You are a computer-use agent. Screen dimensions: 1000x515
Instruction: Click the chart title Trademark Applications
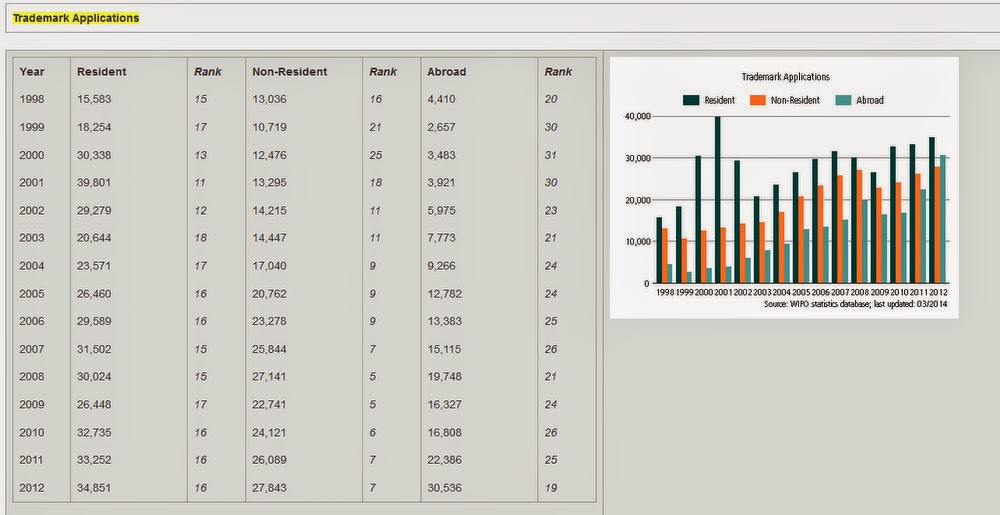(x=785, y=76)
